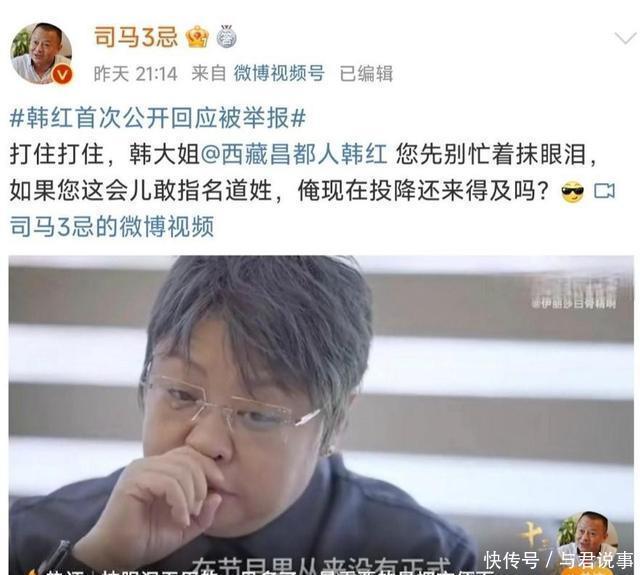The width and height of the screenshot is (640, 575).
Task: Click the 快传号 / 与君说事 watermark
Action: [559, 560]
